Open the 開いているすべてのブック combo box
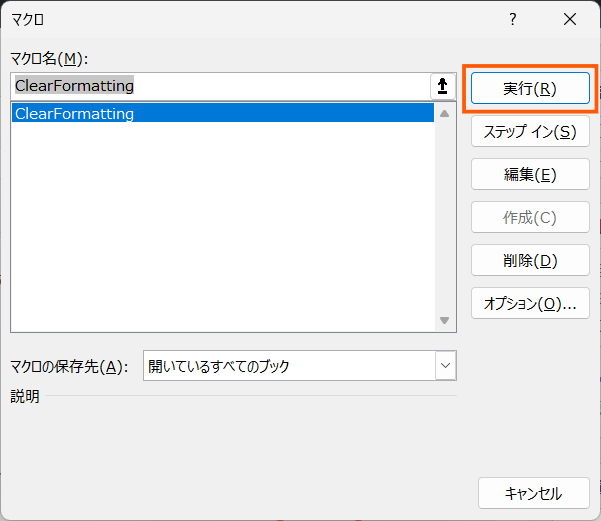This screenshot has height=521, width=601. coord(288,366)
